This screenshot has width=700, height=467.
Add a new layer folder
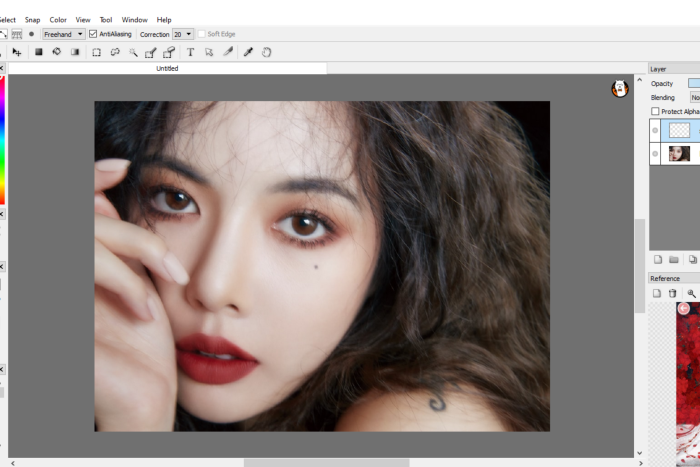tap(674, 259)
